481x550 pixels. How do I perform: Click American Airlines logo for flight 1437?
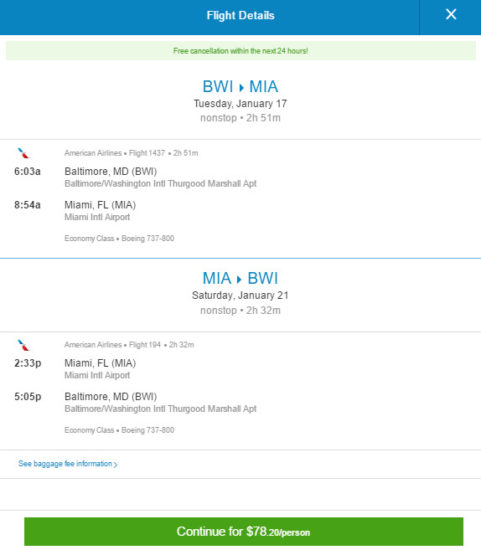point(23,153)
